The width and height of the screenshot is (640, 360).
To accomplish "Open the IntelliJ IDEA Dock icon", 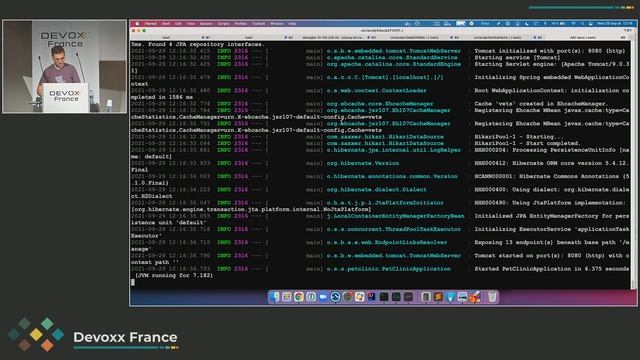I will tap(372, 297).
